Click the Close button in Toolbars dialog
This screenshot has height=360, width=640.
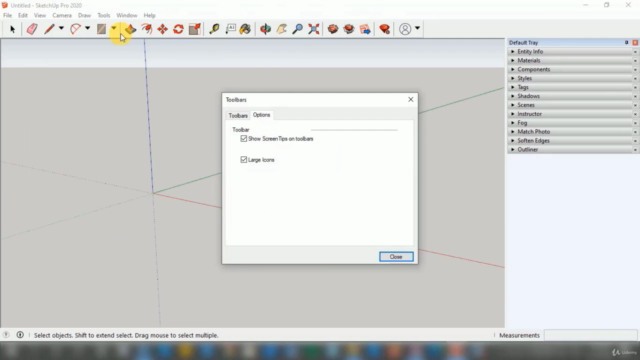pos(396,257)
